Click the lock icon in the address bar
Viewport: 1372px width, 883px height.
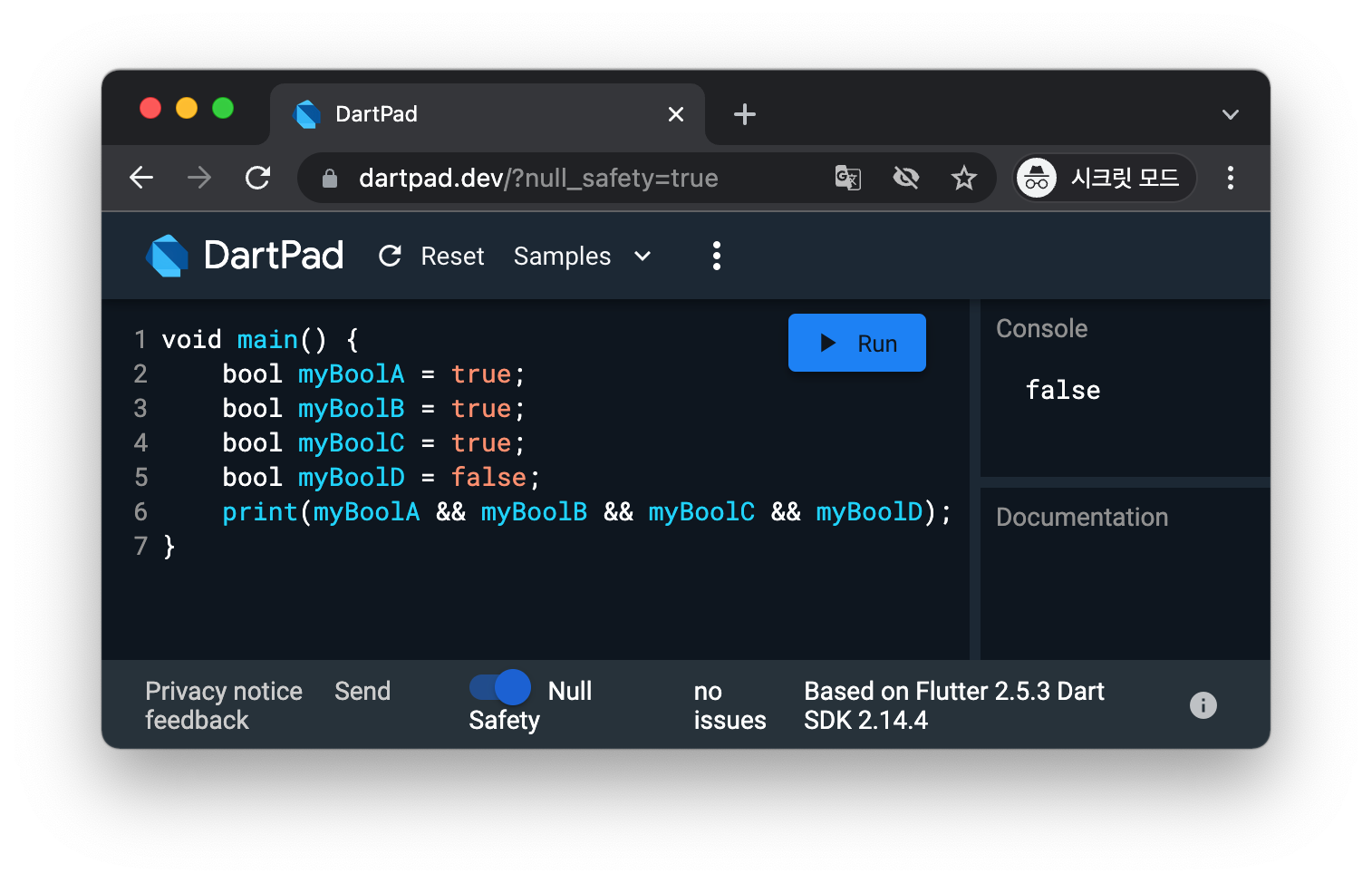(330, 179)
